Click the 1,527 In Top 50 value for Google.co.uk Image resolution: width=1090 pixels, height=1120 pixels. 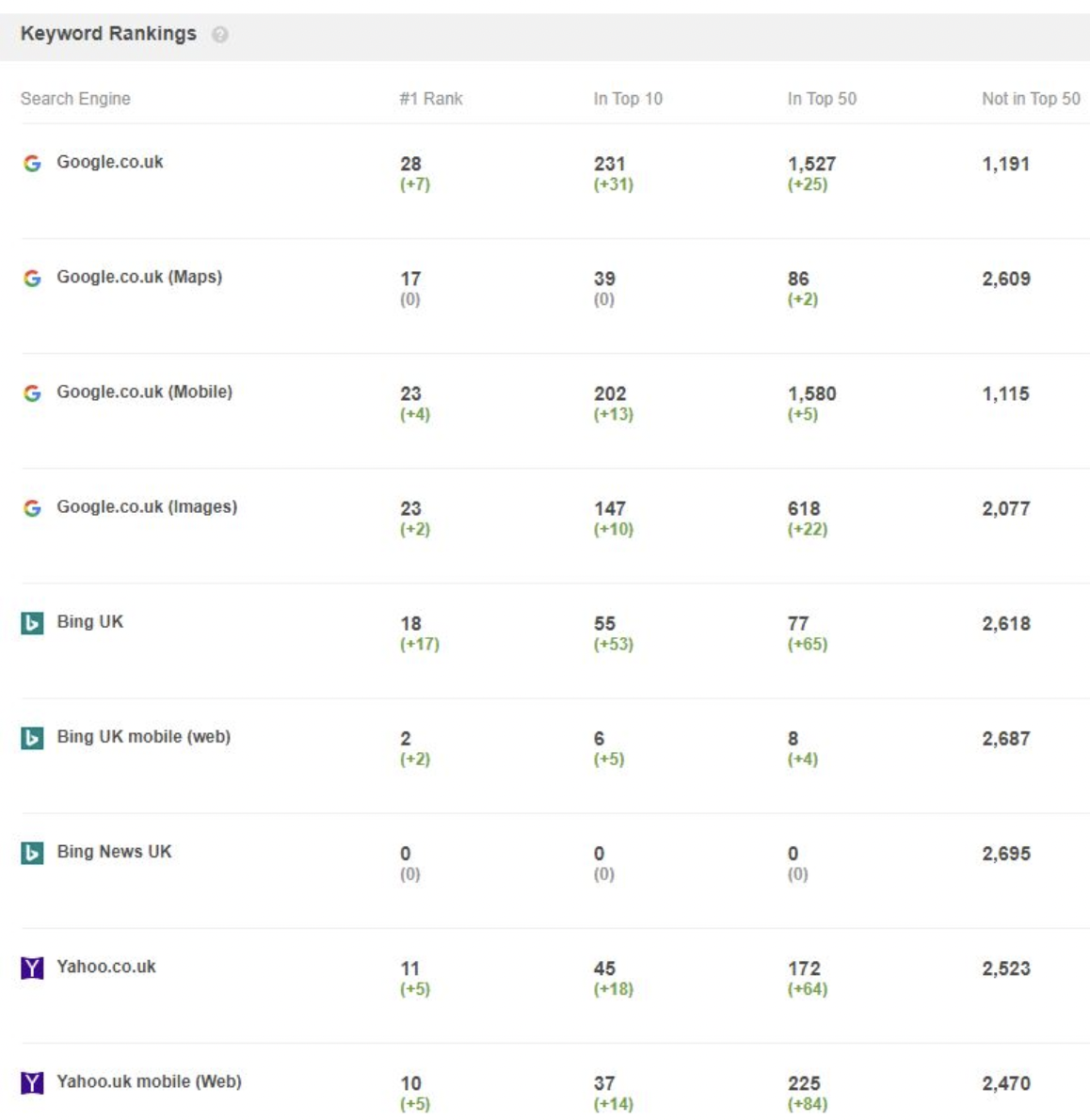coord(811,164)
